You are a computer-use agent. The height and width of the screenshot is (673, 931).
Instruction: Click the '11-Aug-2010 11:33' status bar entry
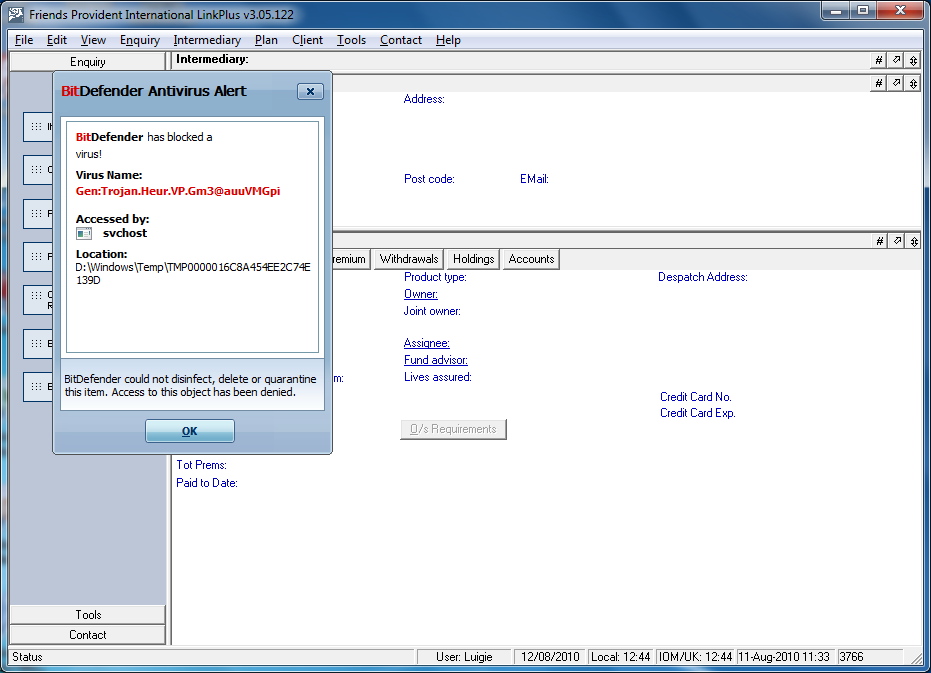[x=784, y=656]
